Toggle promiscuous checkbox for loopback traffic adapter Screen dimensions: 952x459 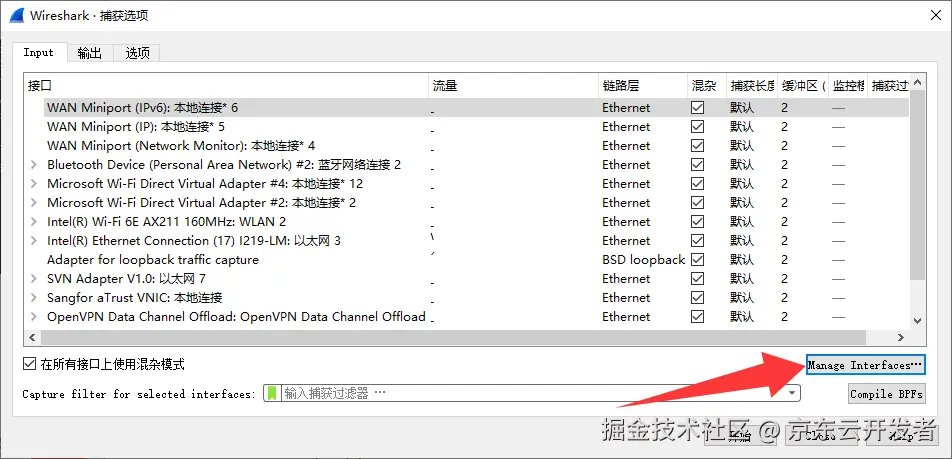pyautogui.click(x=698, y=259)
